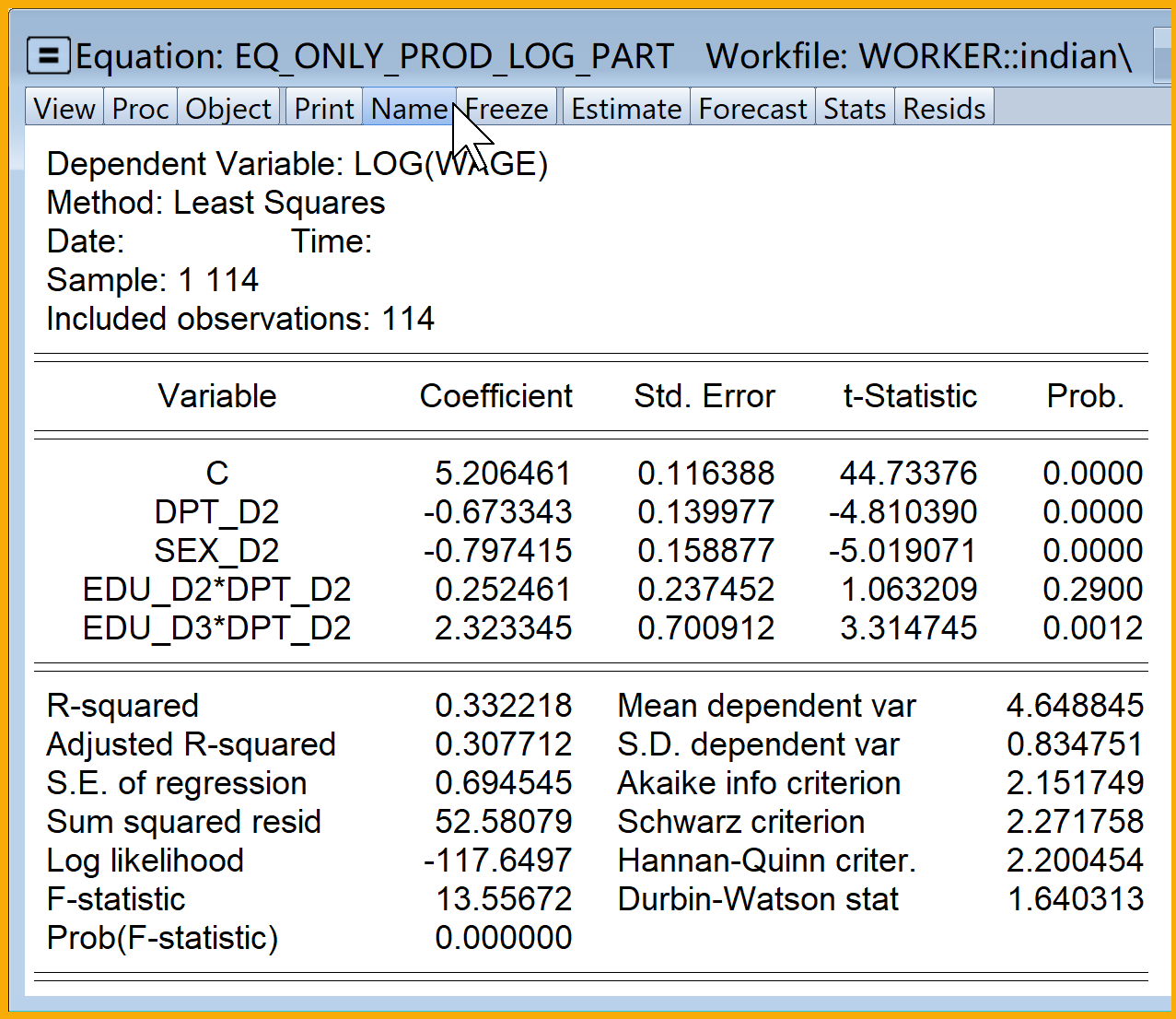Show residuals with the Resids button
Screen dimensions: 1176x1019
pos(944,109)
